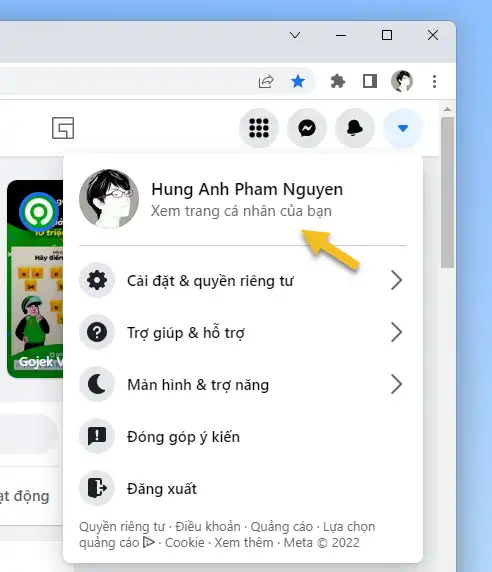Click the settings gear icon
This screenshot has height=572, width=492.
pyautogui.click(x=97, y=280)
